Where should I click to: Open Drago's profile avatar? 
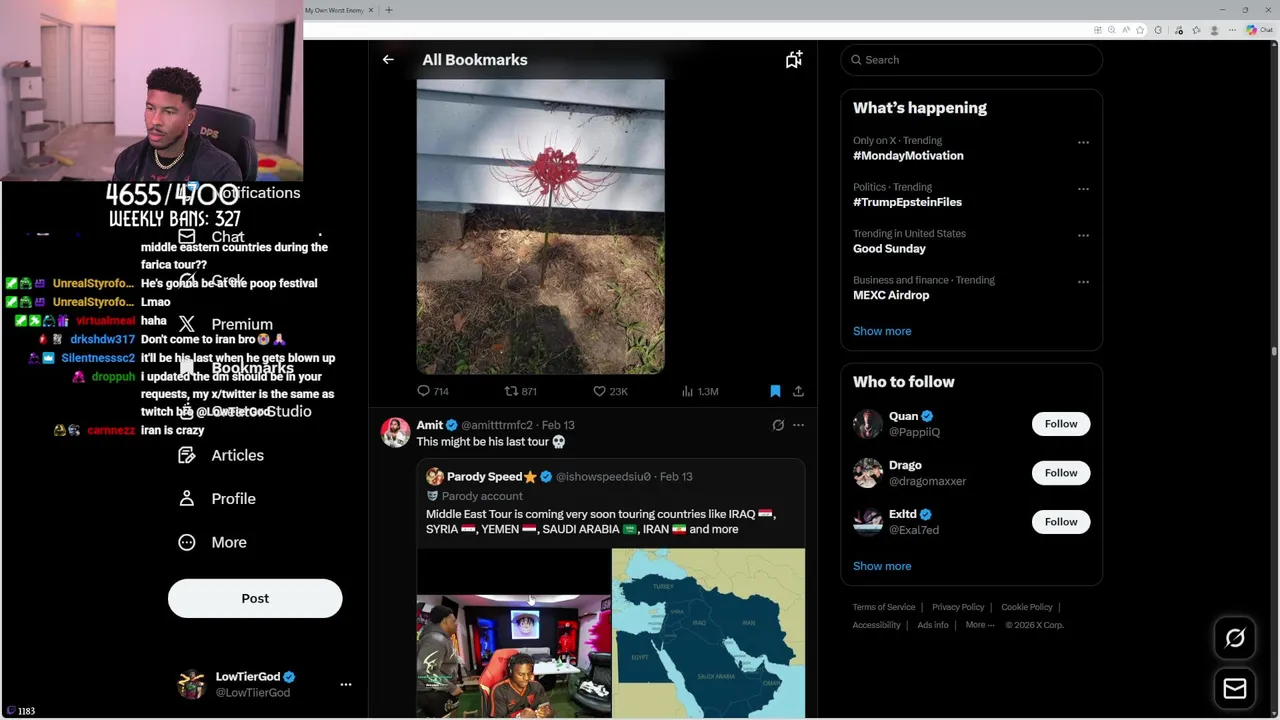[x=868, y=473]
